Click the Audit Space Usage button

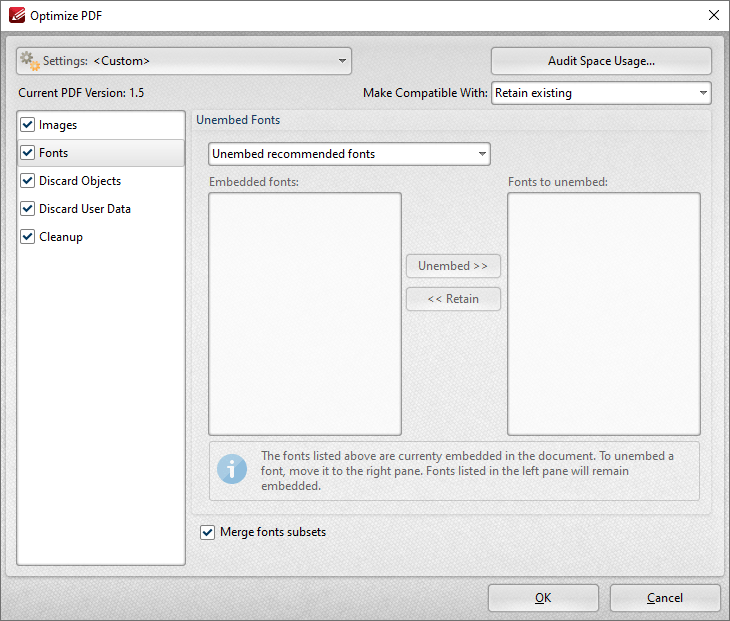click(601, 61)
